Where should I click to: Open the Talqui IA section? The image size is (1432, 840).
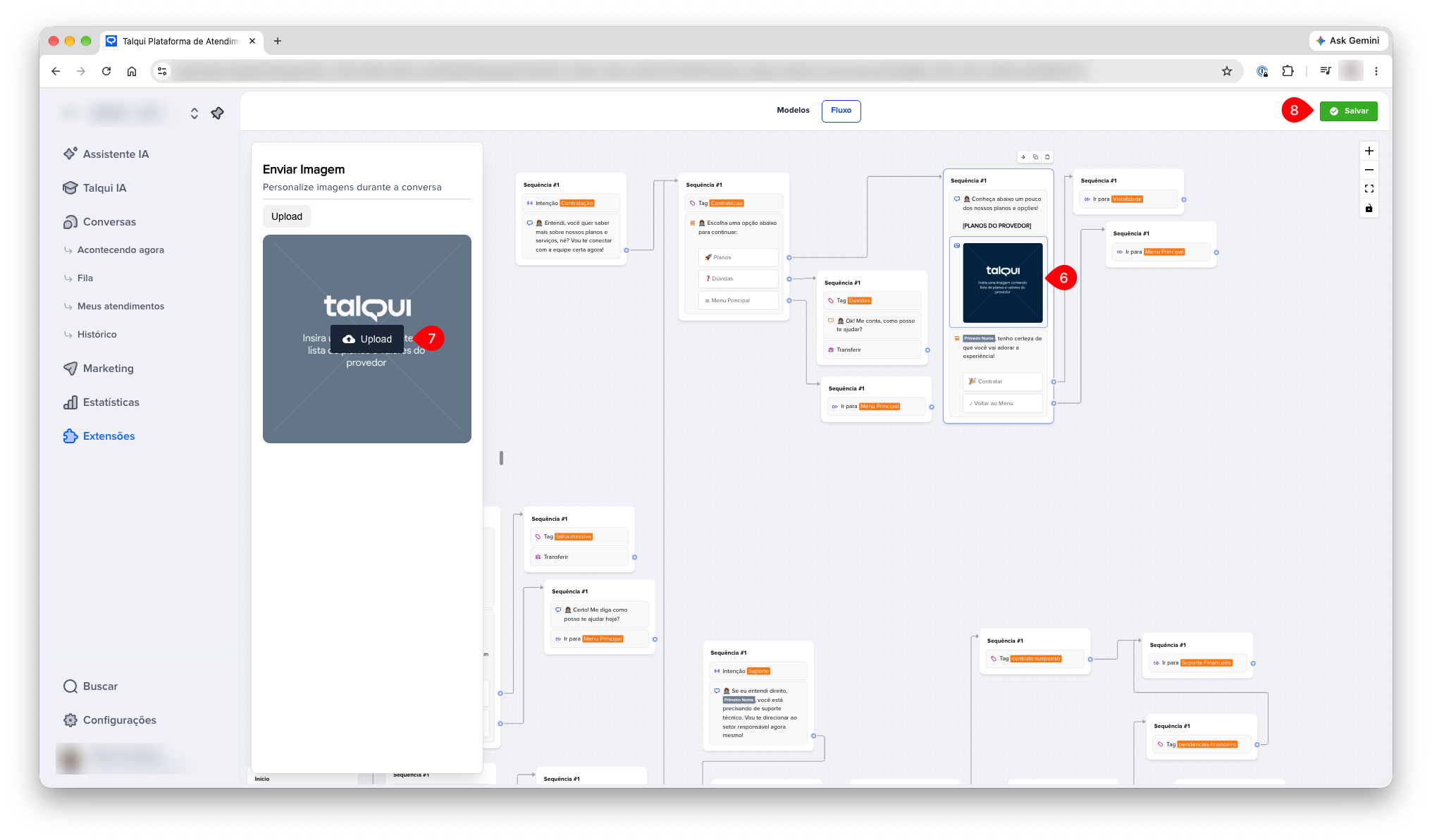click(x=95, y=187)
